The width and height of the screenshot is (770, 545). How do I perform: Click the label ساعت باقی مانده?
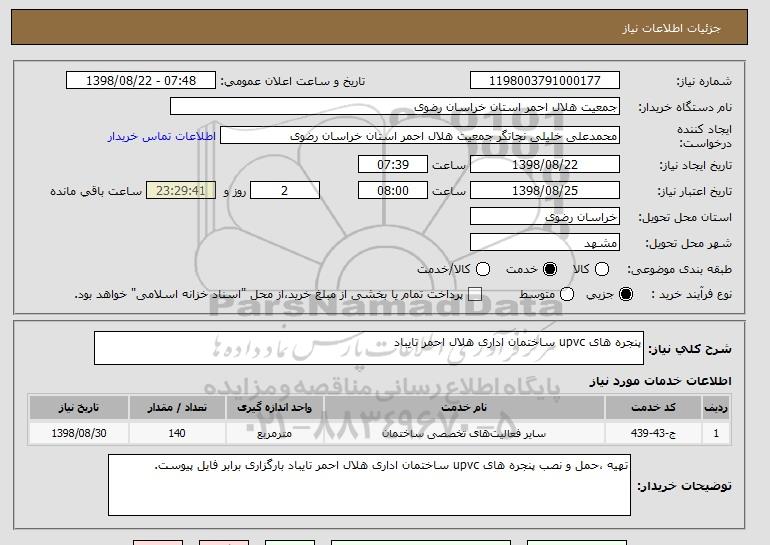[96, 191]
